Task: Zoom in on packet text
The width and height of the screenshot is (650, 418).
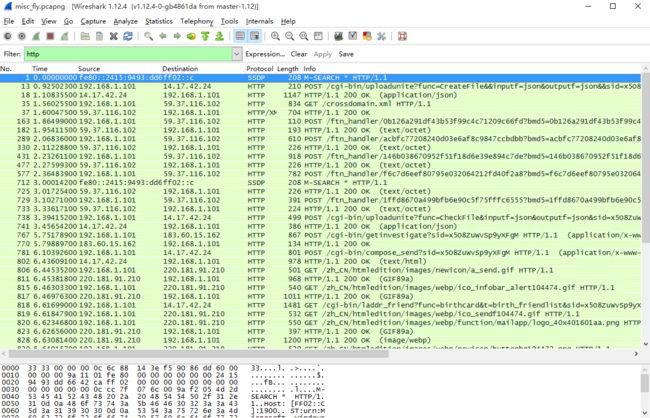Action: point(275,36)
